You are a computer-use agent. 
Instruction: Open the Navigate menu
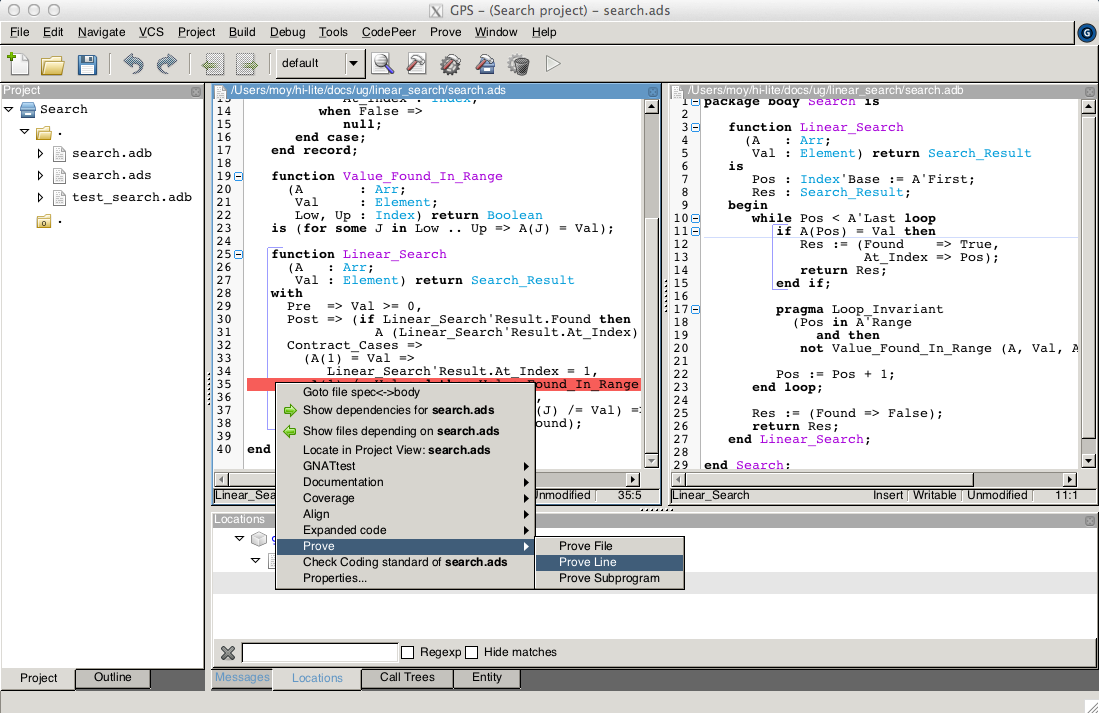click(102, 32)
